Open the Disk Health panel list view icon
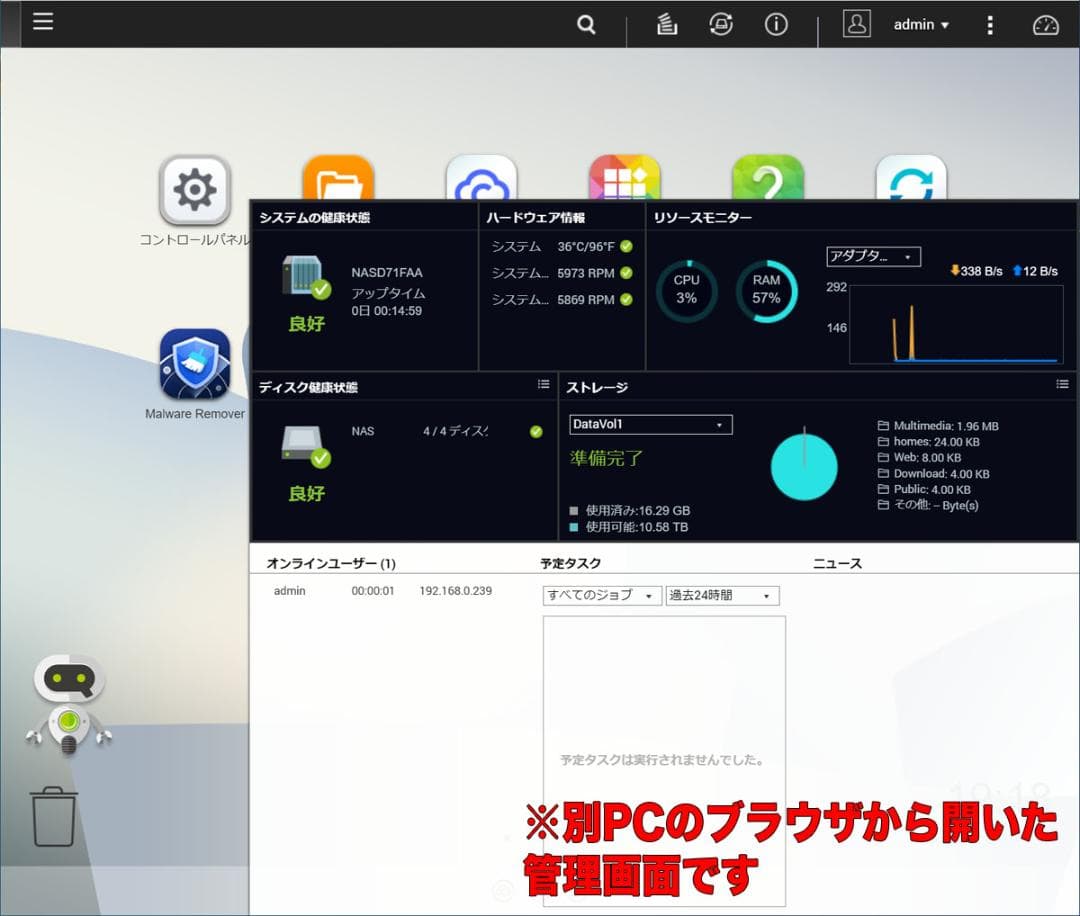The width and height of the screenshot is (1080, 916). (543, 384)
